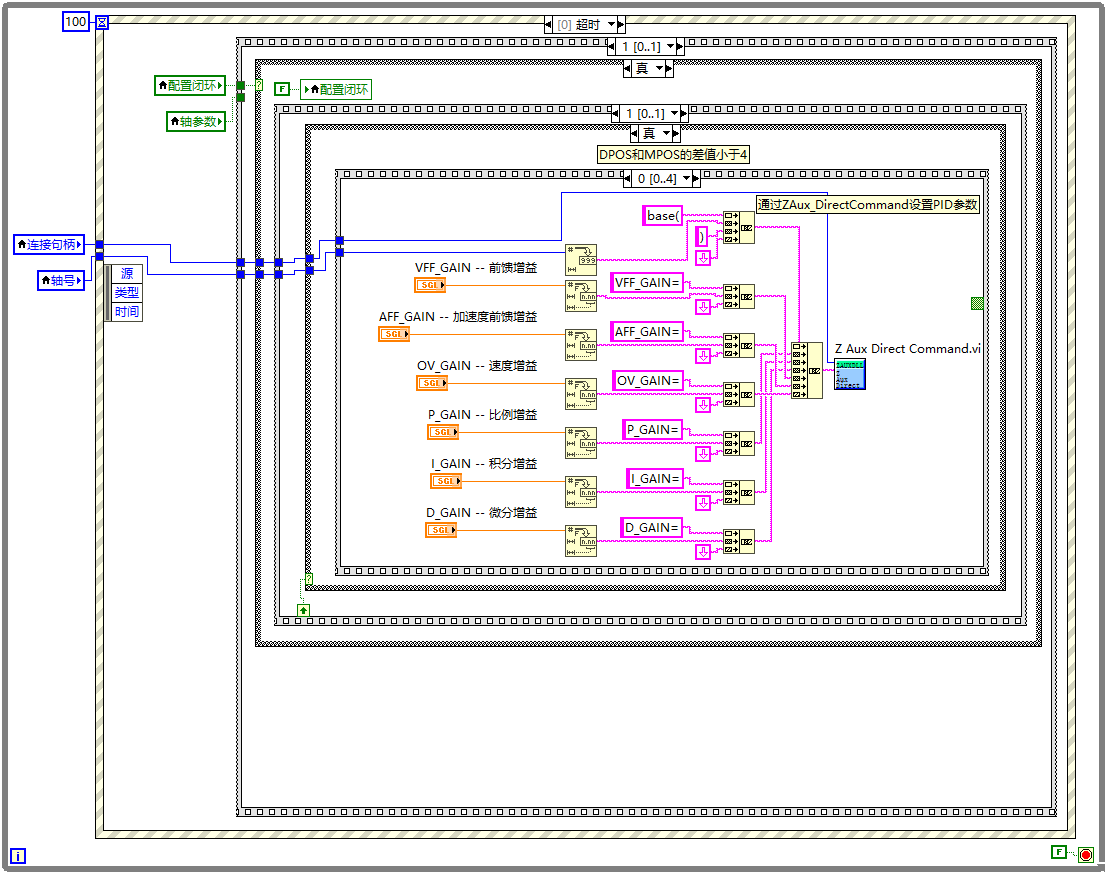
Task: Click the number-to-string node wired to axis number
Action: coord(581,260)
